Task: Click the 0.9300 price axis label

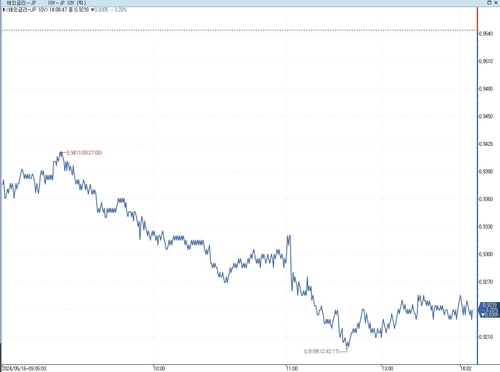Action: (486, 254)
